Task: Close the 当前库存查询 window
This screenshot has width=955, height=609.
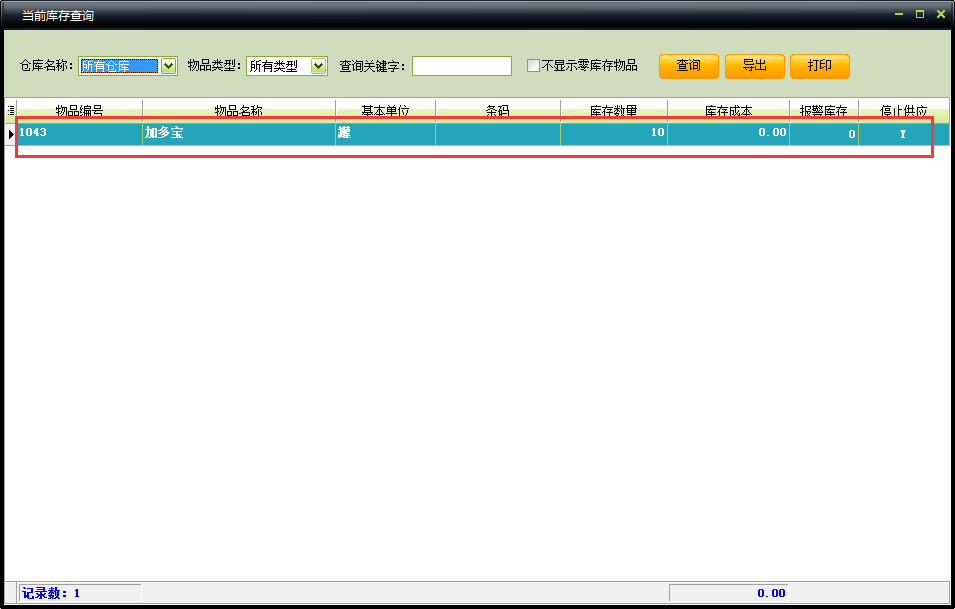Action: [940, 14]
